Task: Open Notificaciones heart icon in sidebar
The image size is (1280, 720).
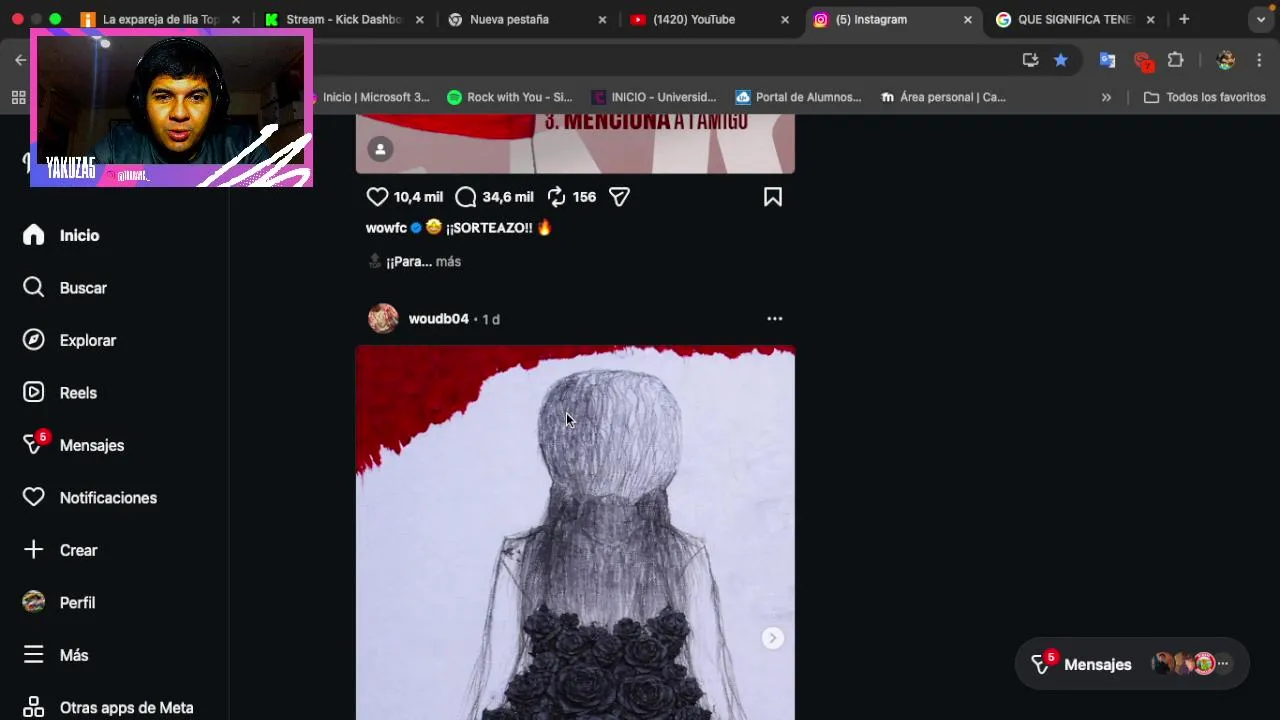Action: coord(34,498)
